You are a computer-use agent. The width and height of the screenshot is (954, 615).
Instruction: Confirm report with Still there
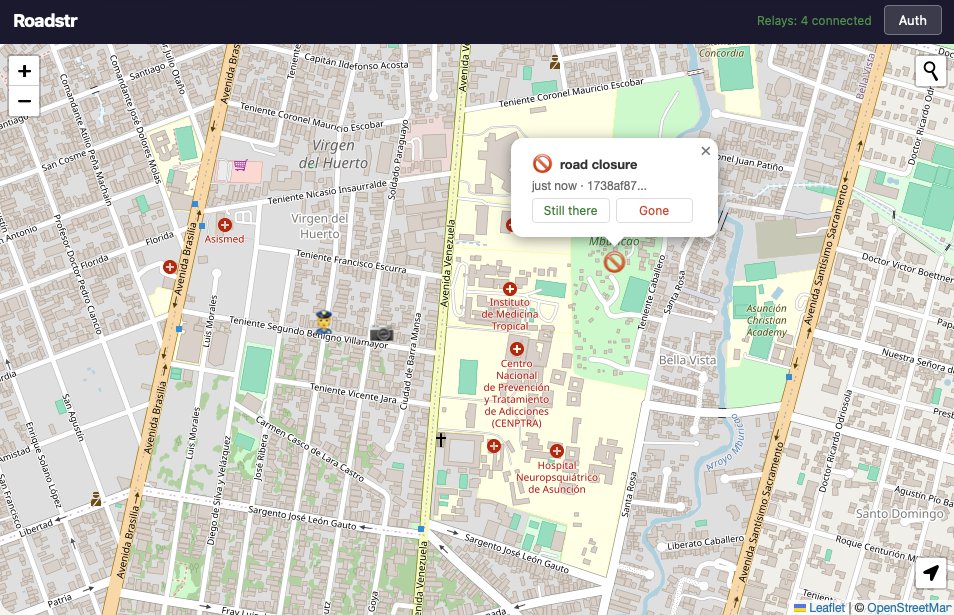tap(571, 210)
